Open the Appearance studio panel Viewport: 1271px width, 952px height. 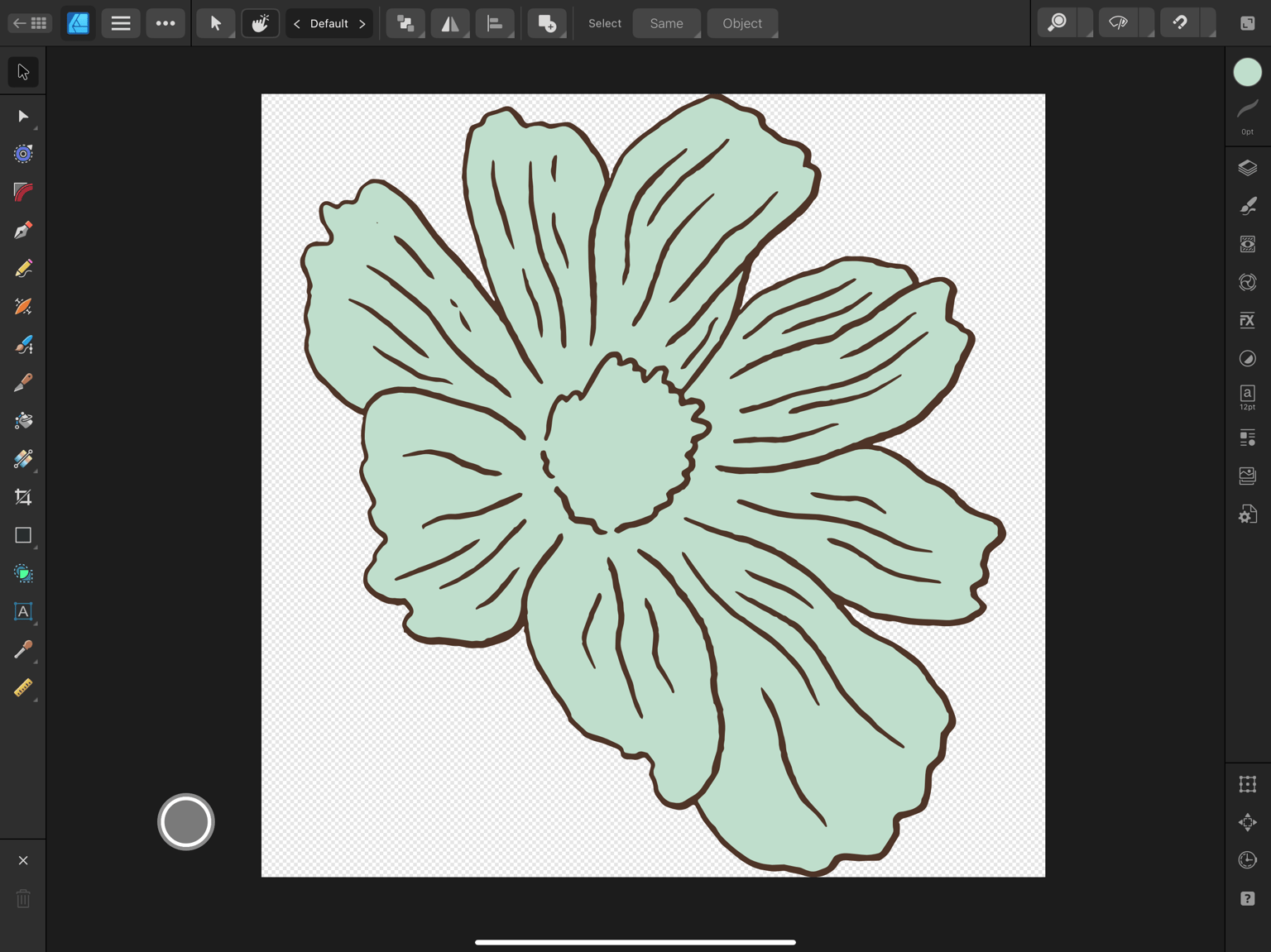[1248, 244]
